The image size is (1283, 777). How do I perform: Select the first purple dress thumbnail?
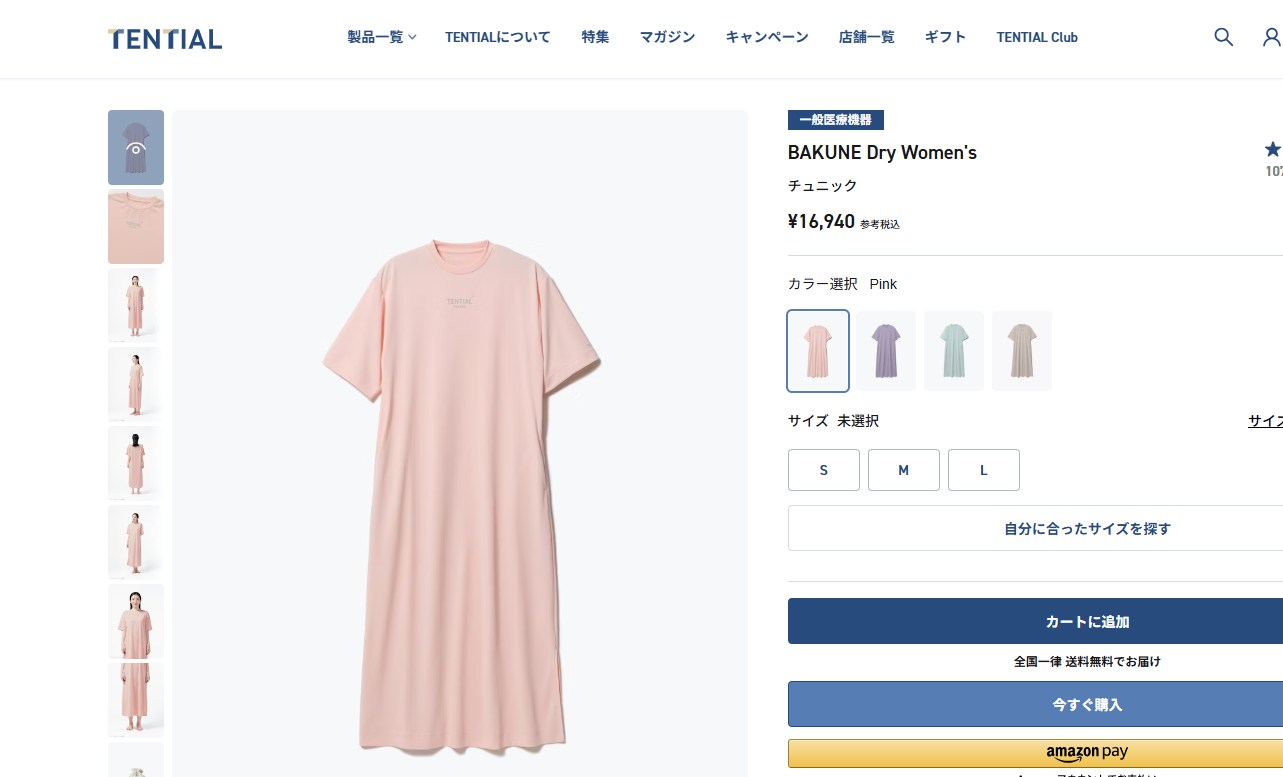136,147
